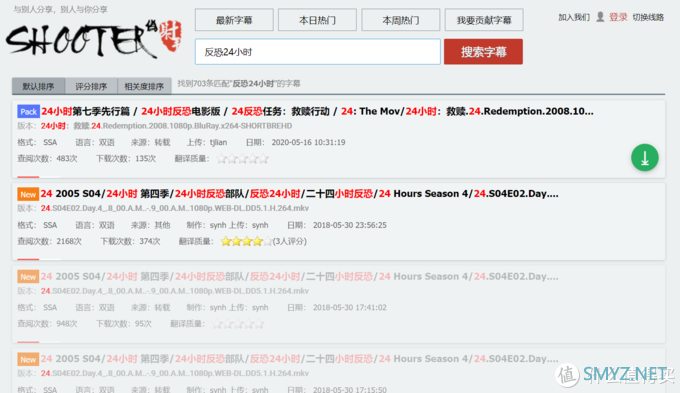The width and height of the screenshot is (680, 393).
Task: Click the 查阅次数: 948次 text
Action: pos(47,324)
